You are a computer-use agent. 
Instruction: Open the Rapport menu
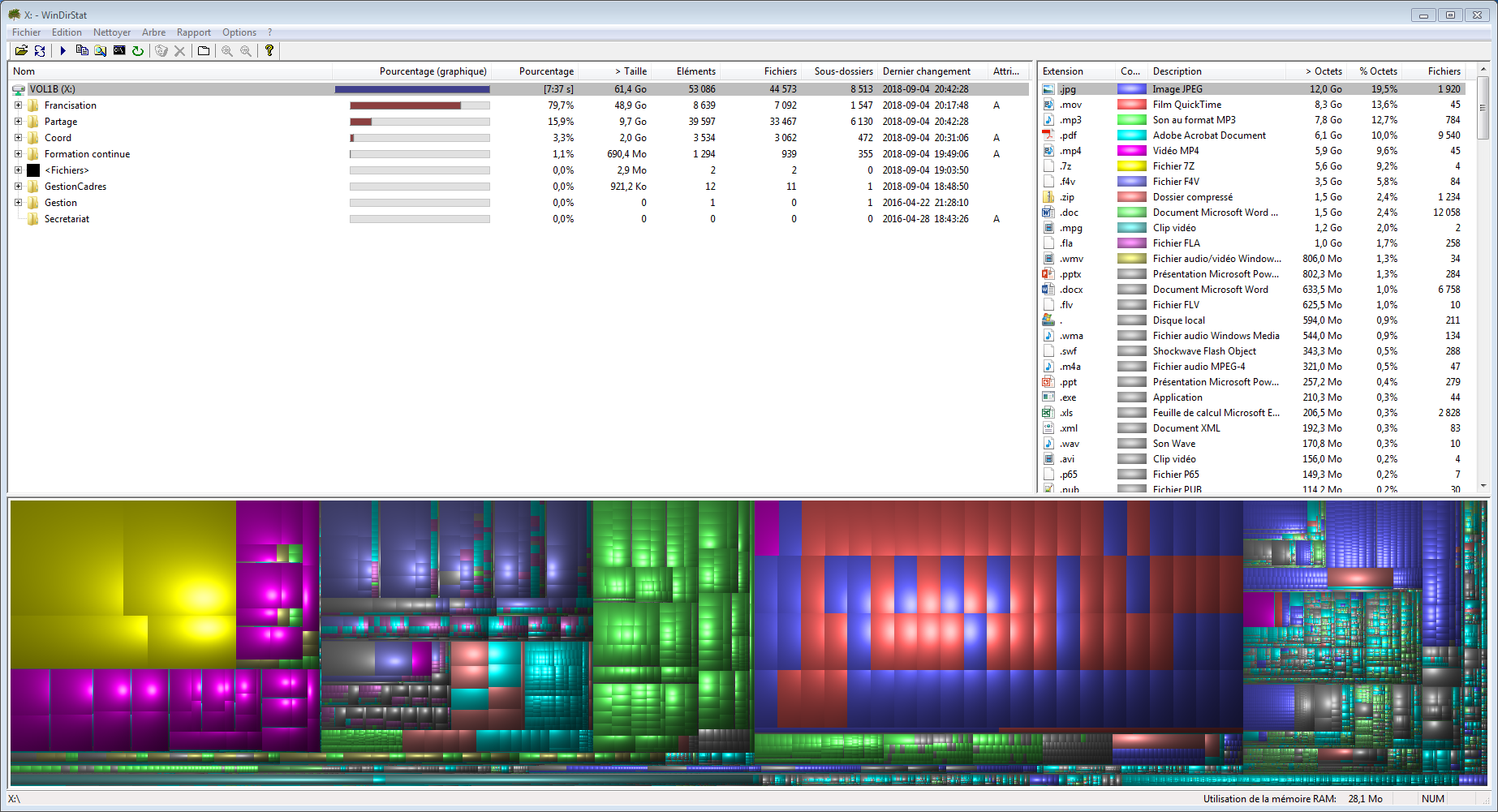[193, 32]
